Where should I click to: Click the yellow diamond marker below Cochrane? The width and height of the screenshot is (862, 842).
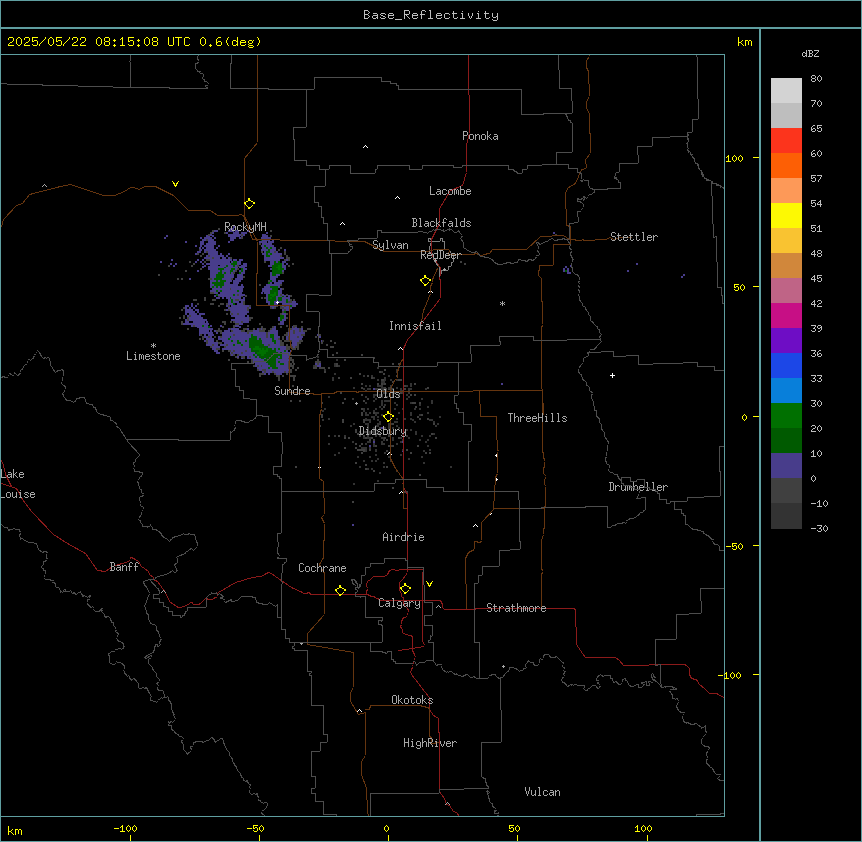(x=340, y=590)
